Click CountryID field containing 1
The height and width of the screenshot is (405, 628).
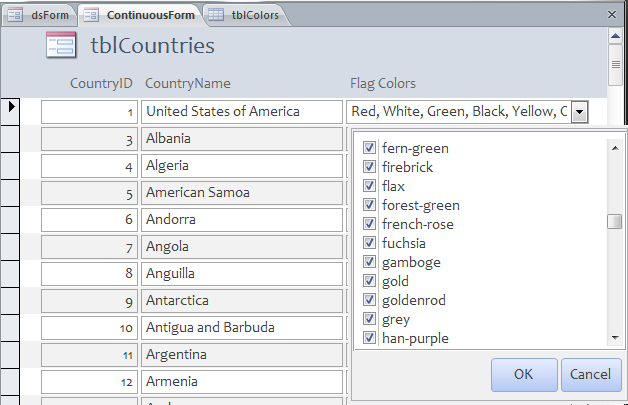coord(89,112)
